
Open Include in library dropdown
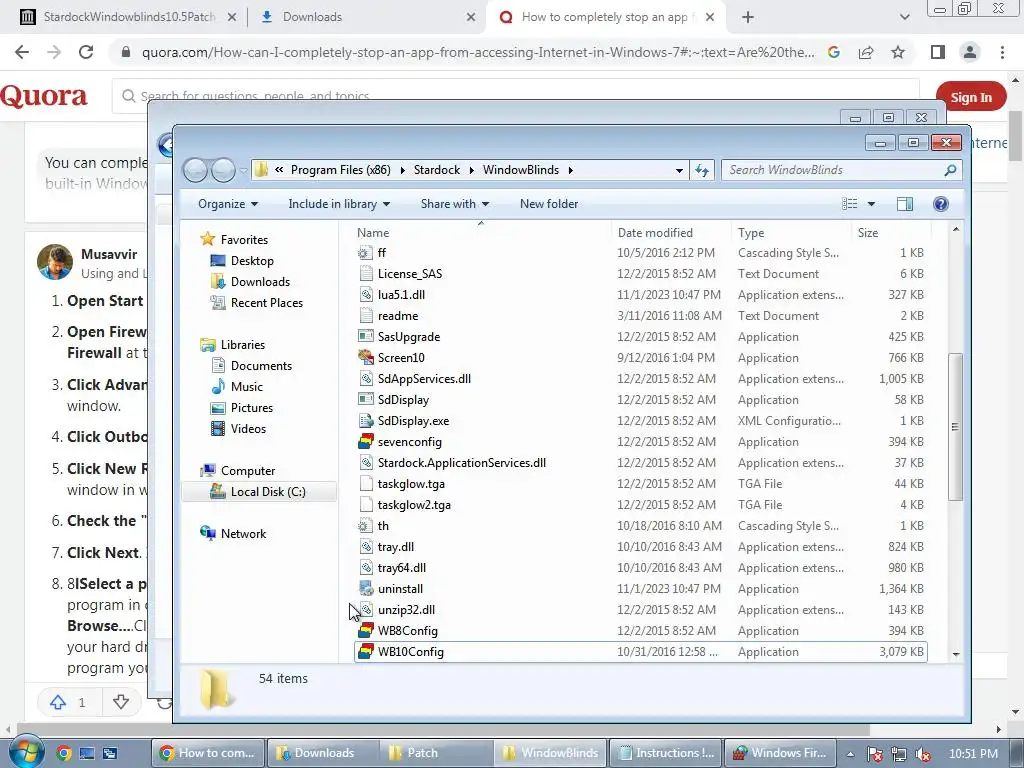[339, 204]
